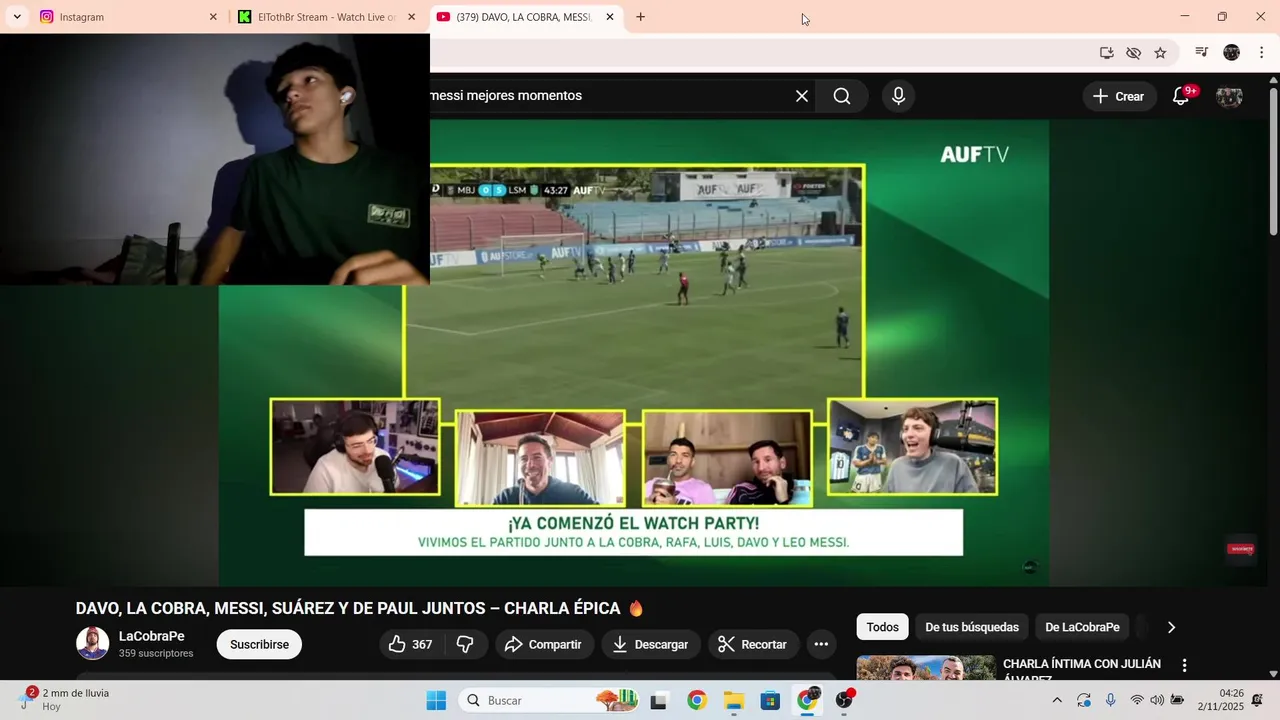1280x720 pixels.
Task: Open the Charla íntima con Julián Álvarez thumbnail
Action: point(926,668)
